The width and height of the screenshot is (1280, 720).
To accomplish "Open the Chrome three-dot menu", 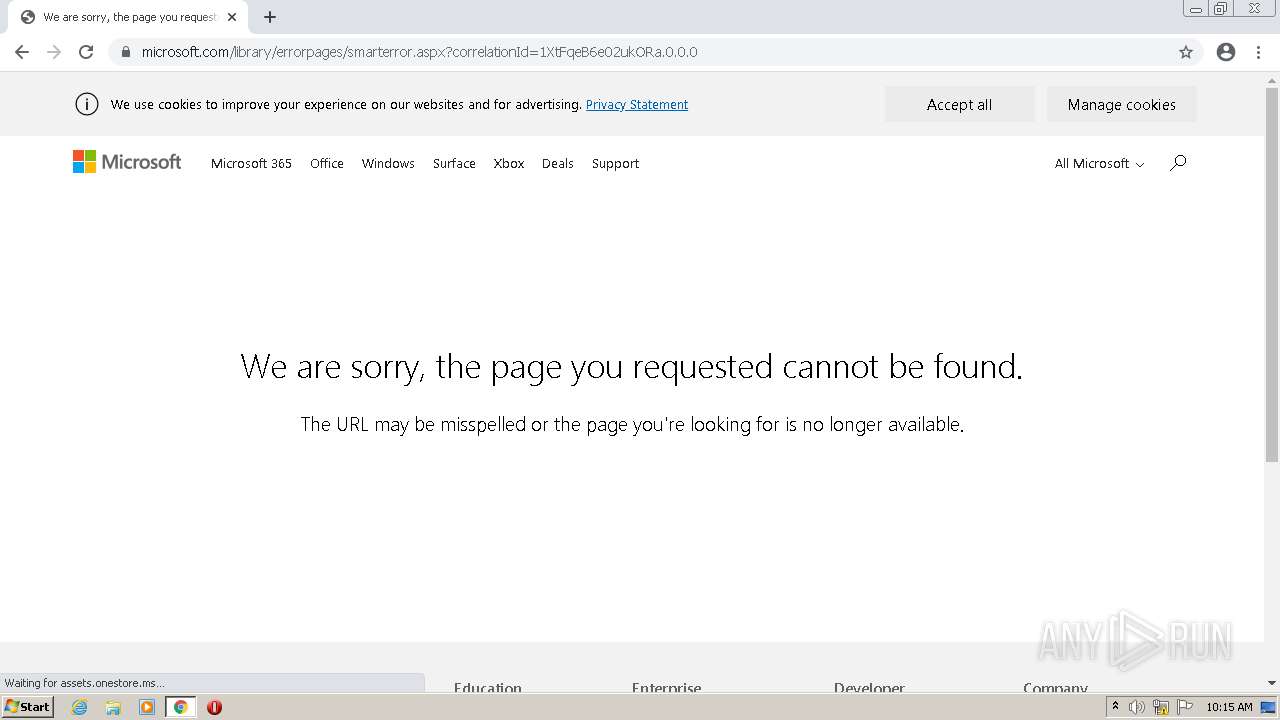I will click(x=1259, y=52).
